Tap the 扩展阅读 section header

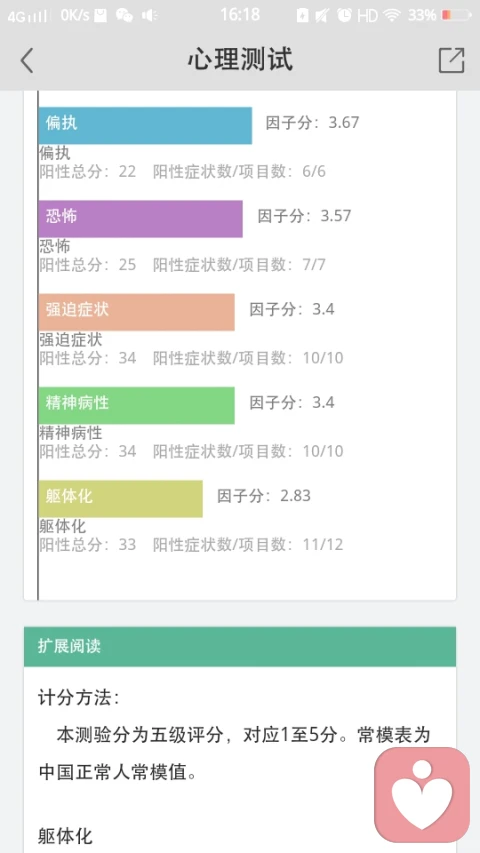(240, 646)
